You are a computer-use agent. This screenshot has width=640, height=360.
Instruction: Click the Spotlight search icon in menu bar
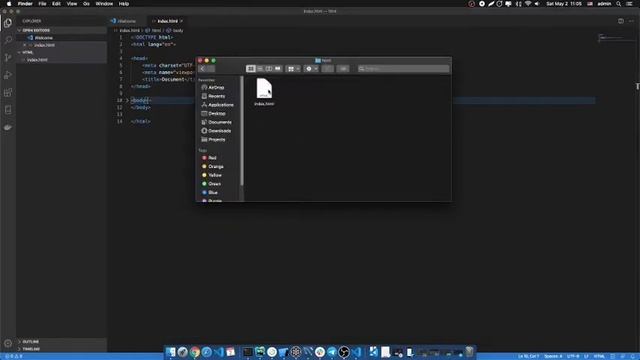(618, 4)
